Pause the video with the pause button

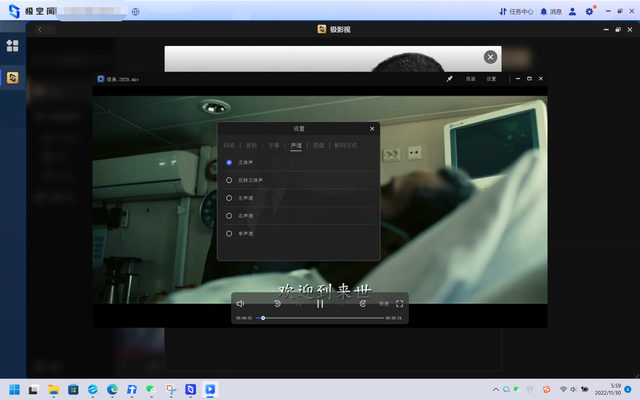320,303
